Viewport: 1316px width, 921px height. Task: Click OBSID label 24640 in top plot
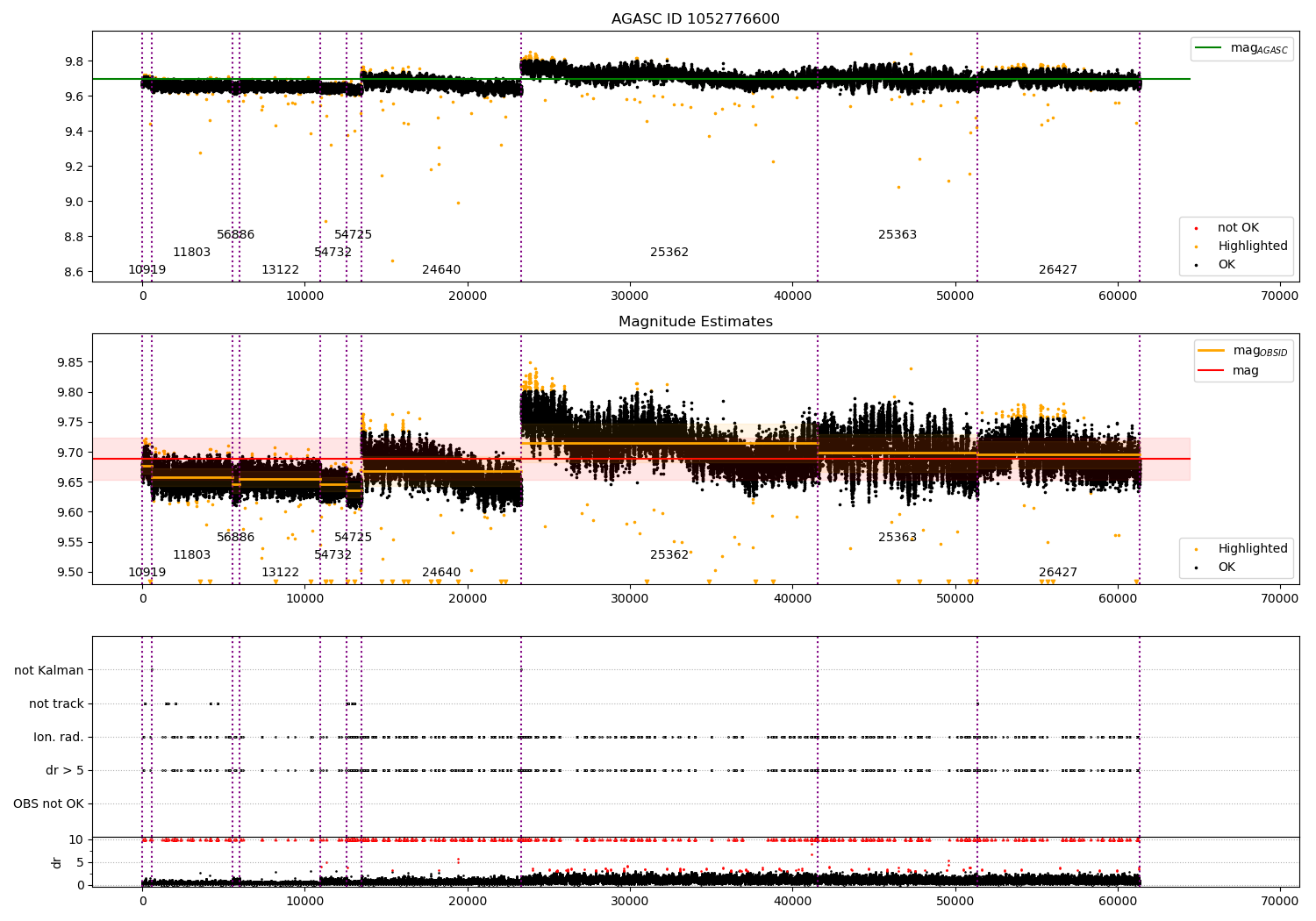441,270
